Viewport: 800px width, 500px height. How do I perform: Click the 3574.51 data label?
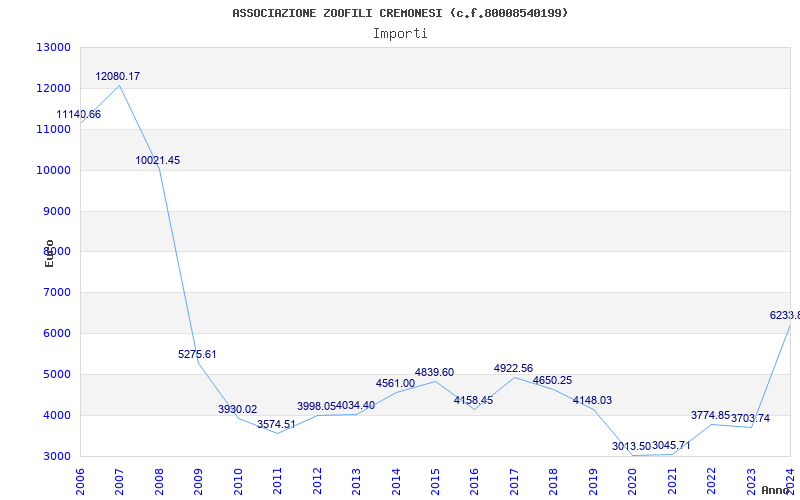pos(276,424)
